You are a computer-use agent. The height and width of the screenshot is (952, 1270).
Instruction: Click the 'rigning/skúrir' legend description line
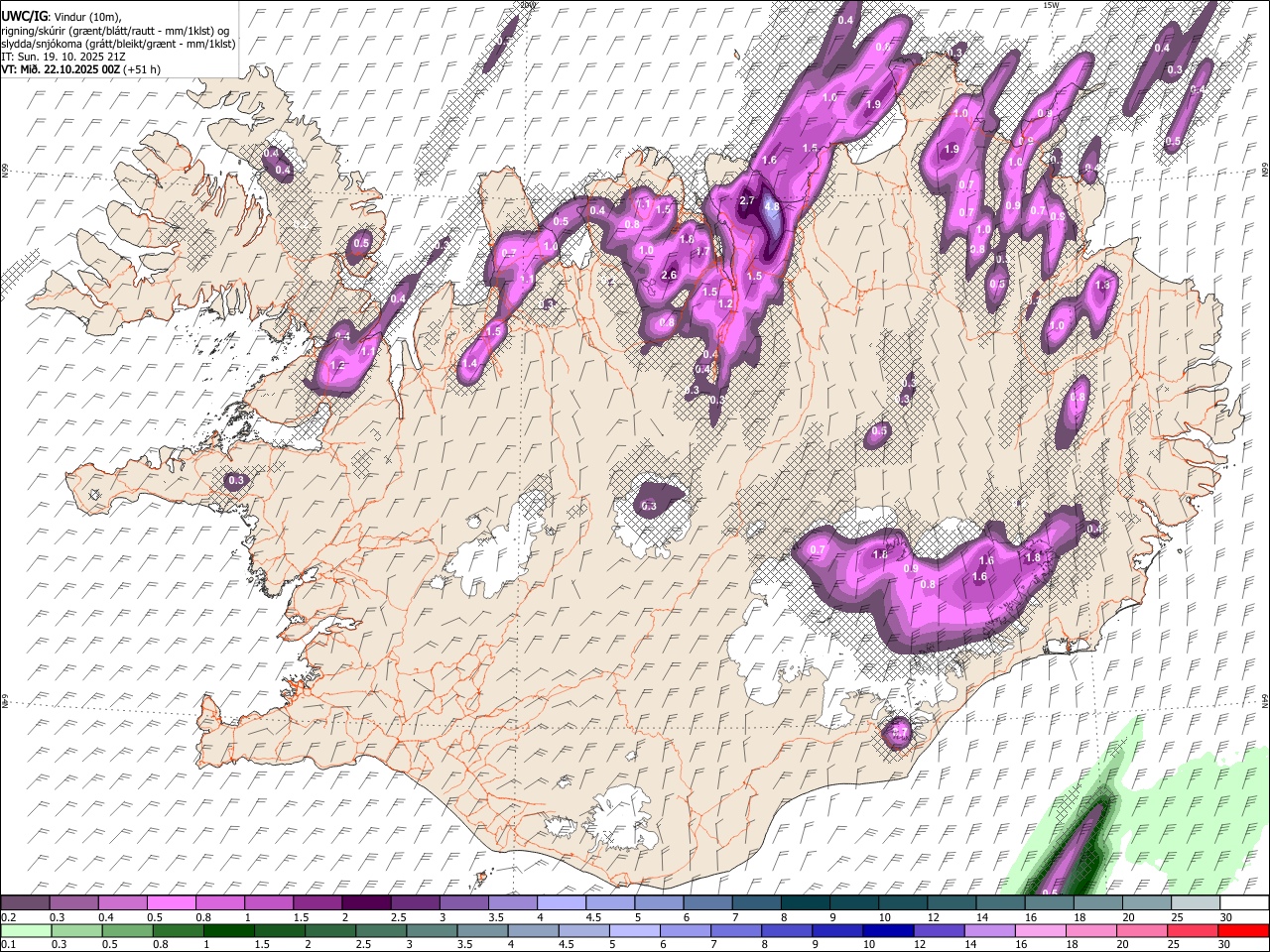pyautogui.click(x=115, y=30)
